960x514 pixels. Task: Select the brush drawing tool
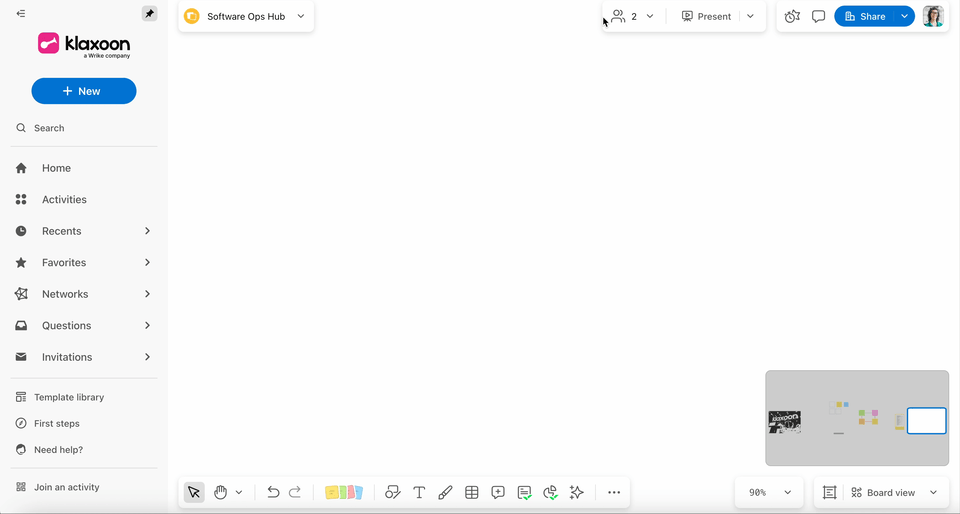(x=445, y=493)
